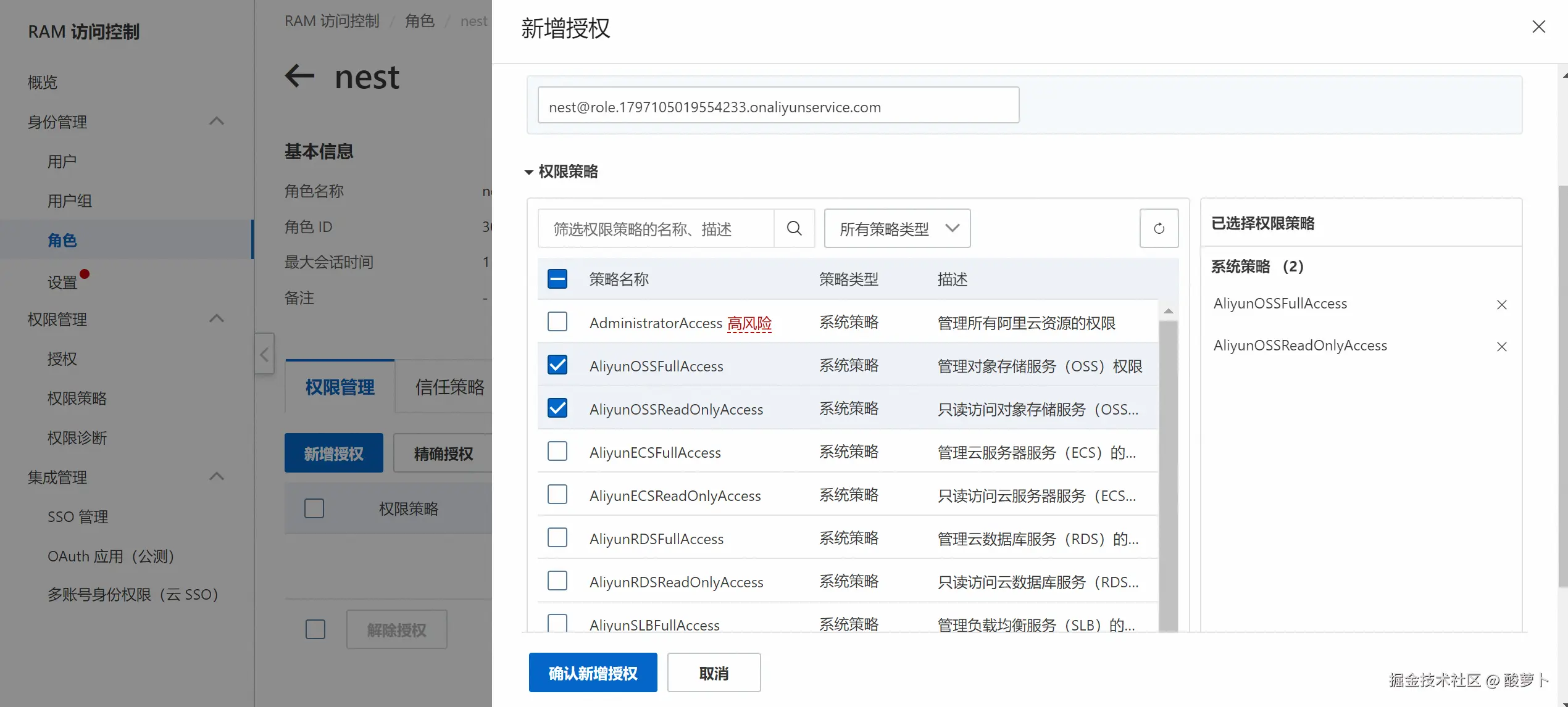Open the 所有策略类型 dropdown
Screen dimensions: 1568x707
pos(896,229)
